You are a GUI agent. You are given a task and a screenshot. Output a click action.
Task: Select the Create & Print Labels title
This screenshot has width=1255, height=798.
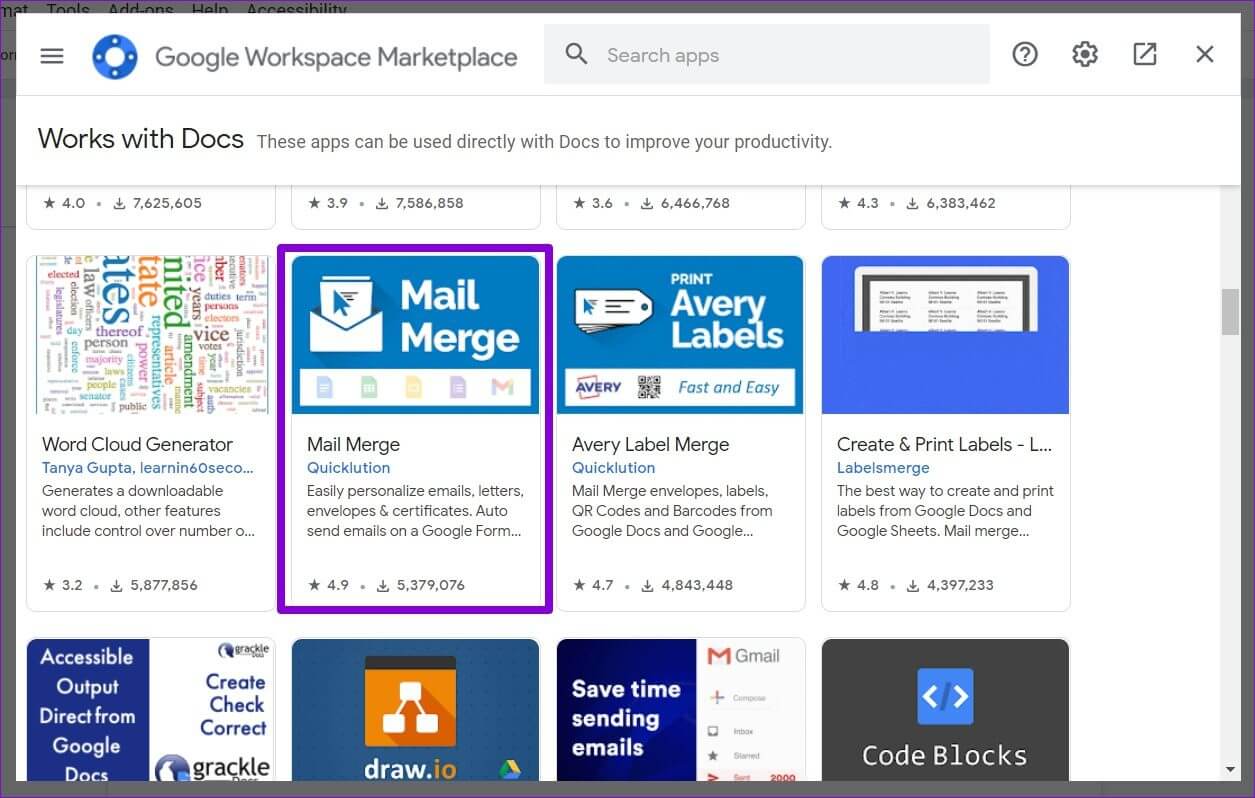tap(944, 444)
